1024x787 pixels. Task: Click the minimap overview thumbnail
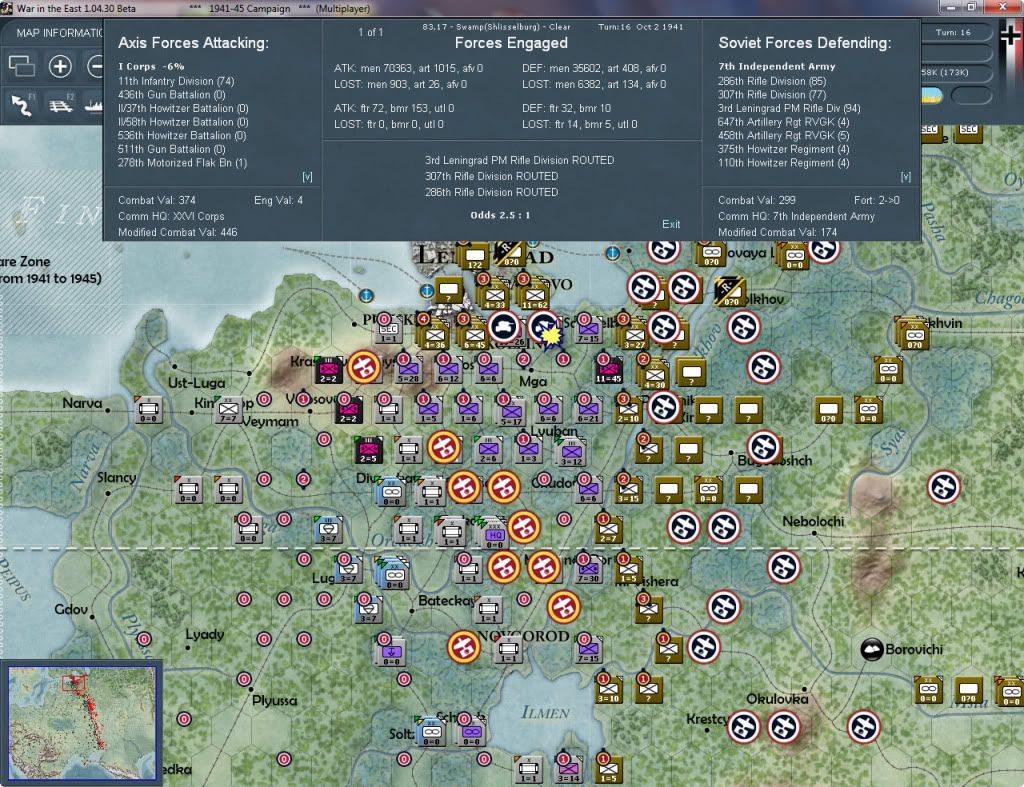click(x=82, y=722)
